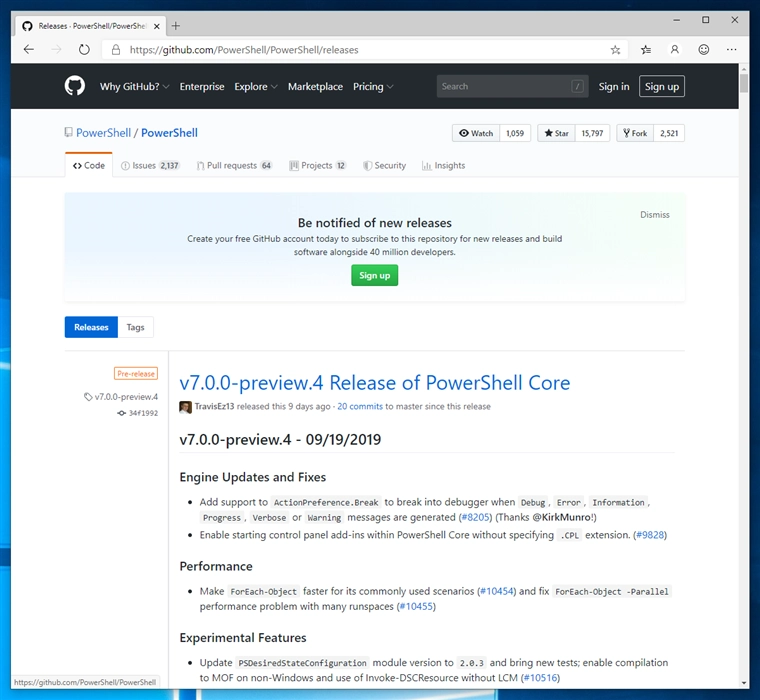The image size is (760, 700).
Task: Open pull request #10455
Action: [x=416, y=606]
